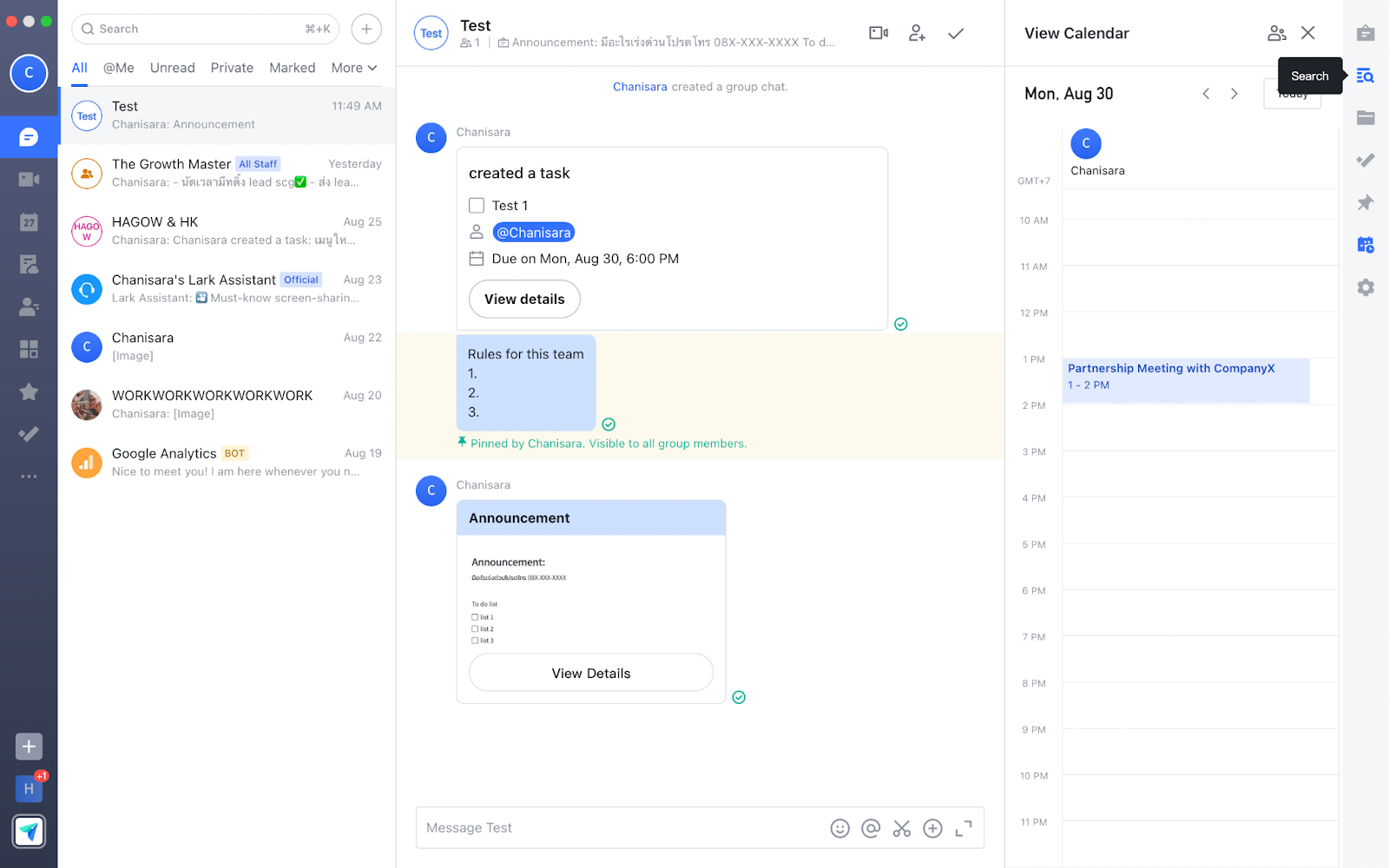Click View Details on Announcement card
Screen dimensions: 1389x868
(x=591, y=673)
